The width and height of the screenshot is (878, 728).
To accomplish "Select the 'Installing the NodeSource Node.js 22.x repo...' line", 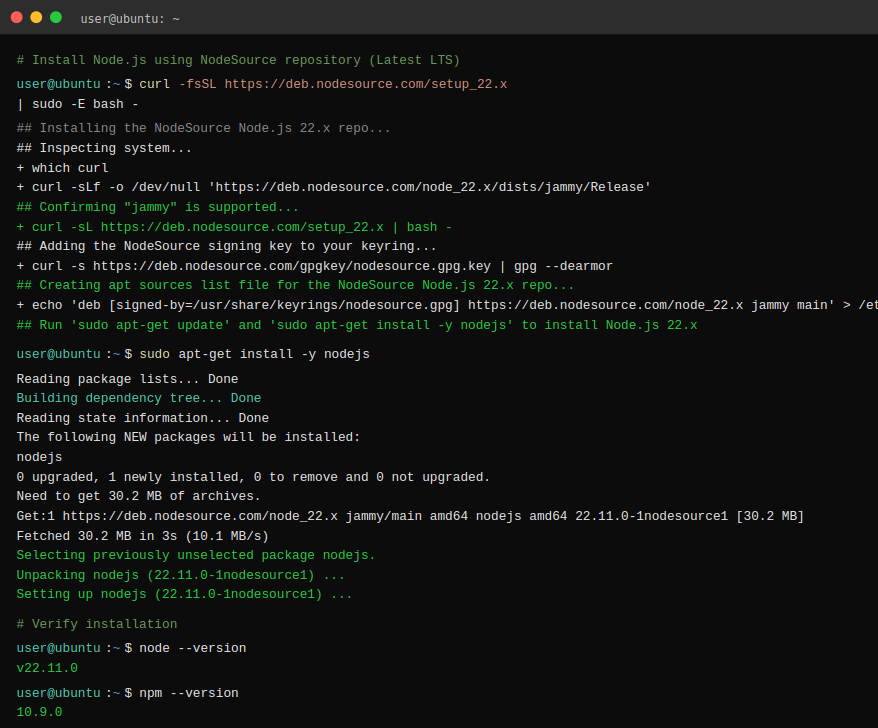I will 203,128.
